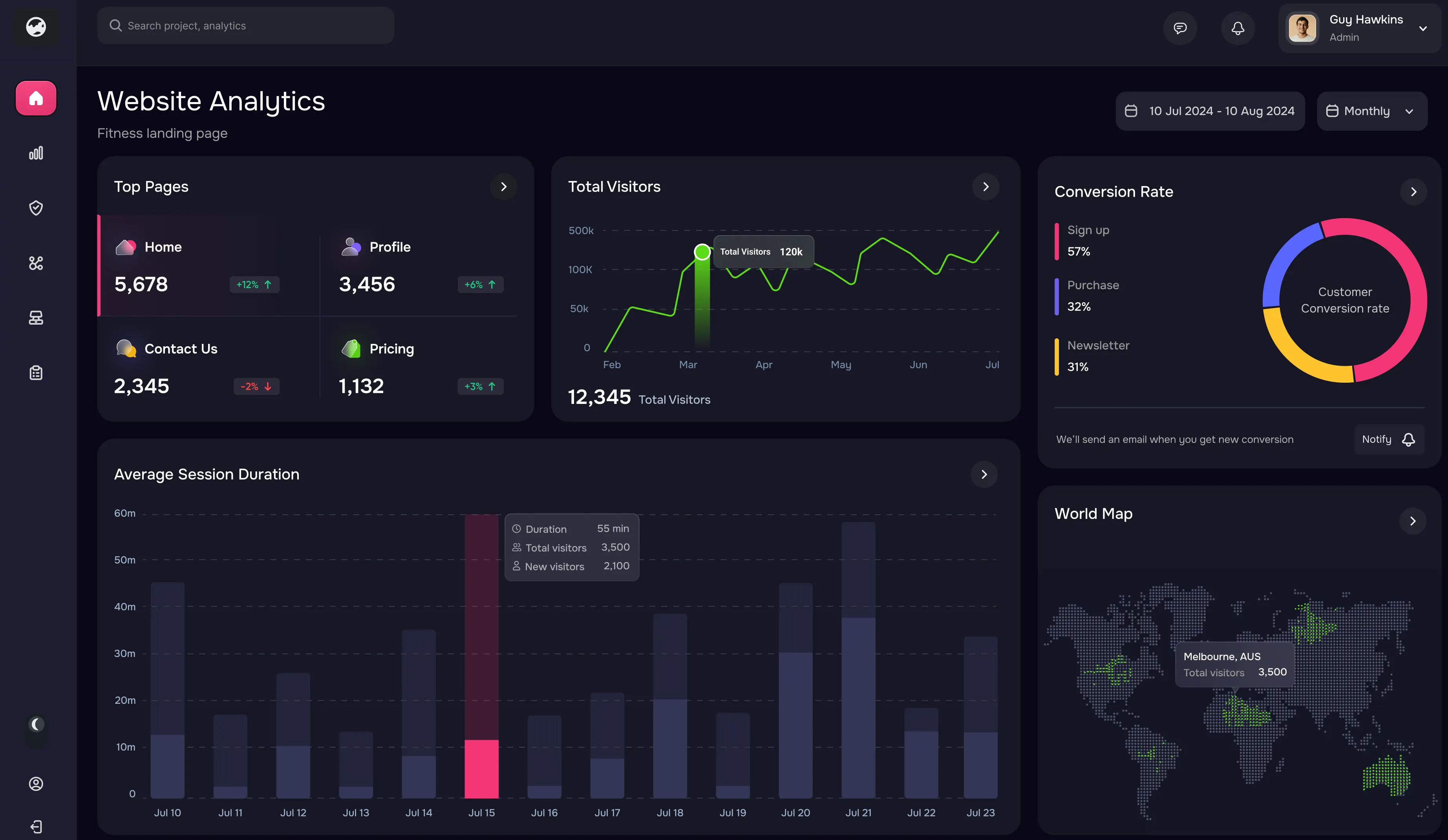Expand the Monthly frequency dropdown

tap(1372, 111)
